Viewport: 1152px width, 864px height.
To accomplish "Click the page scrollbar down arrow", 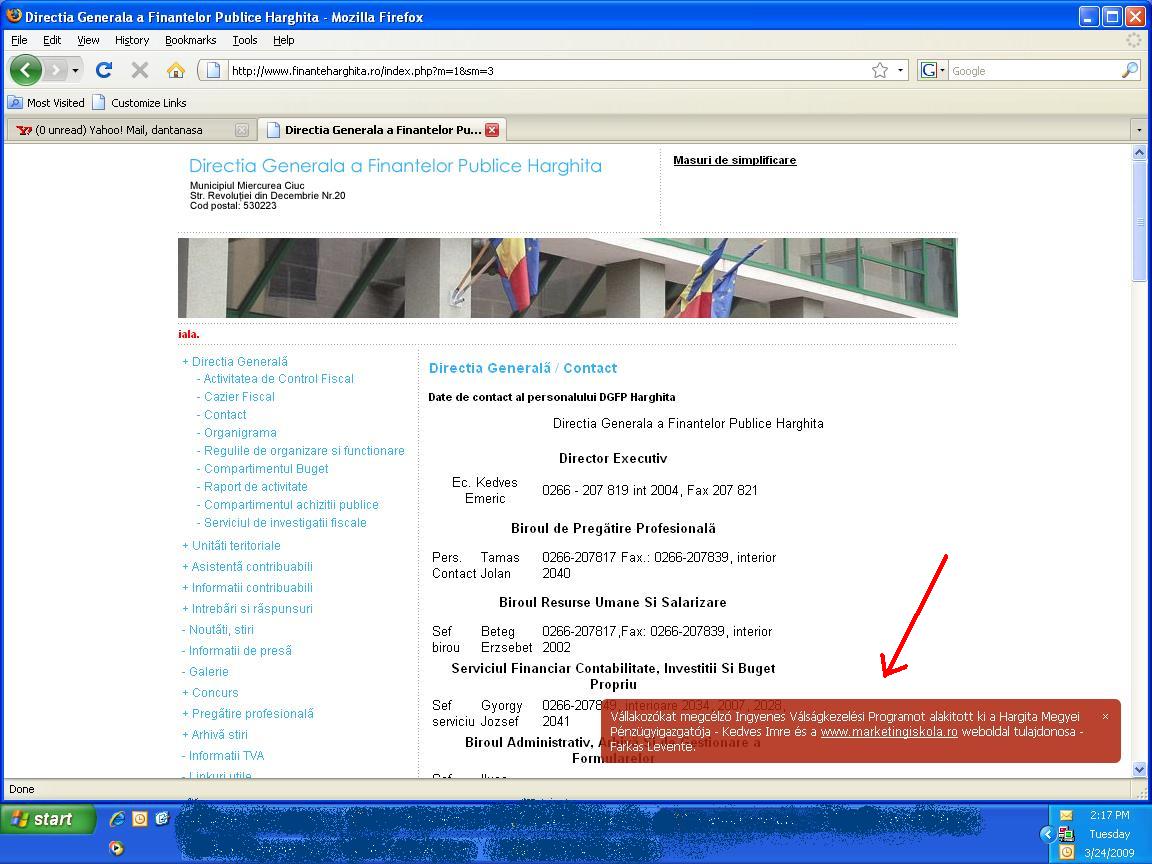I will coord(1140,770).
